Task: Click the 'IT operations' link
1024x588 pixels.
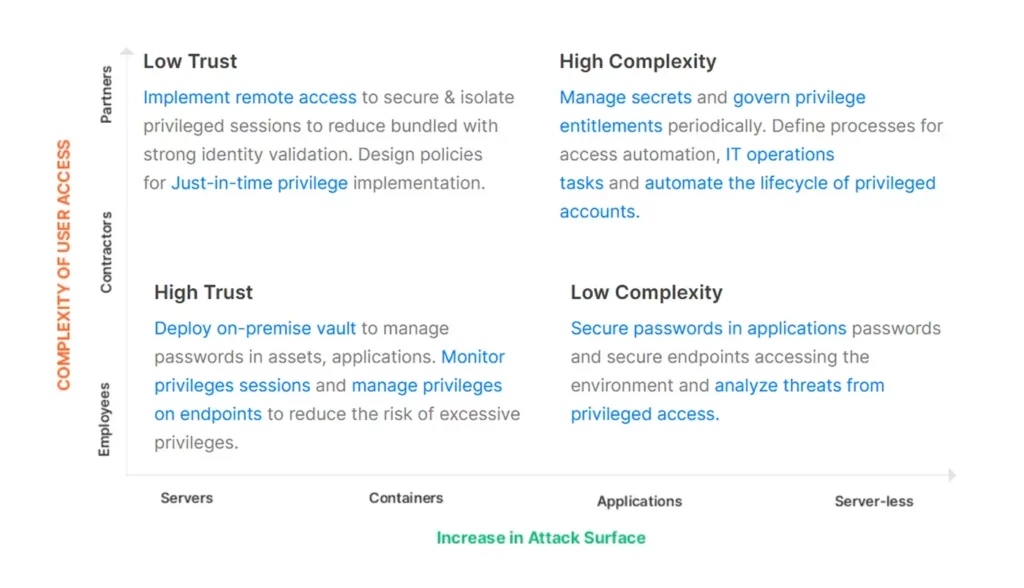Action: [x=779, y=154]
